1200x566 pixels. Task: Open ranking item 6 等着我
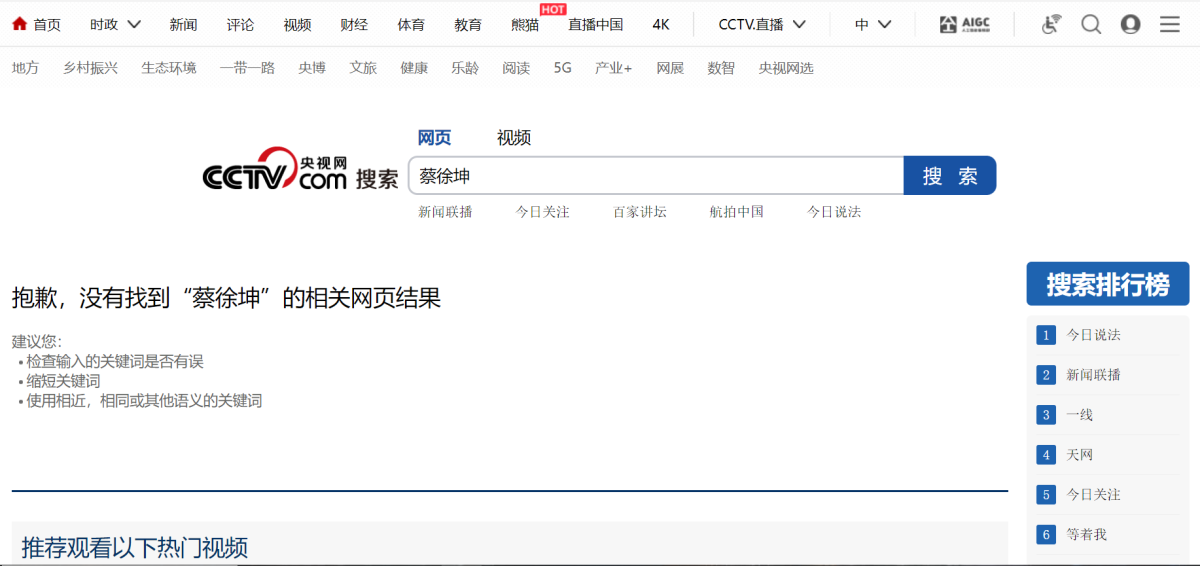(x=1086, y=535)
